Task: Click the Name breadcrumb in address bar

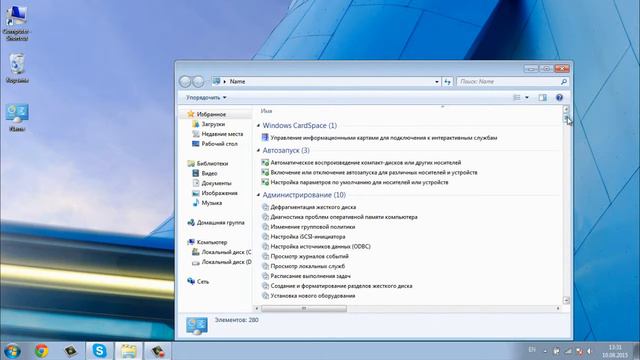Action: [x=237, y=82]
